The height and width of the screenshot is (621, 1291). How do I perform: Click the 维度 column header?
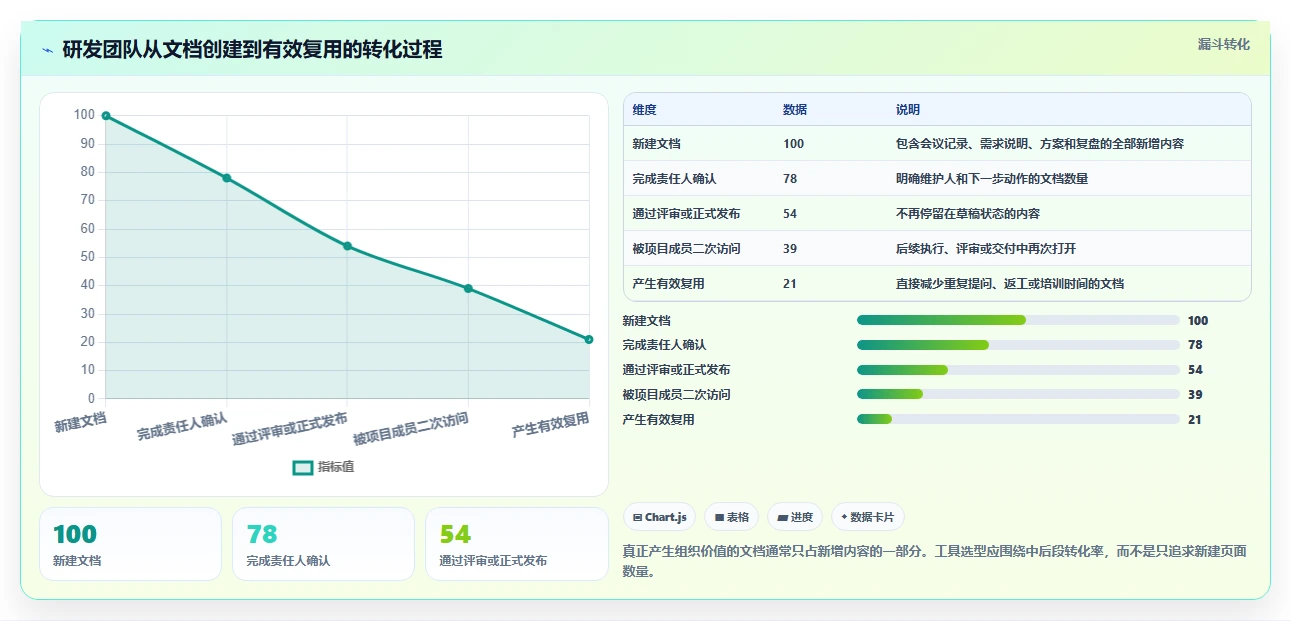tap(645, 110)
